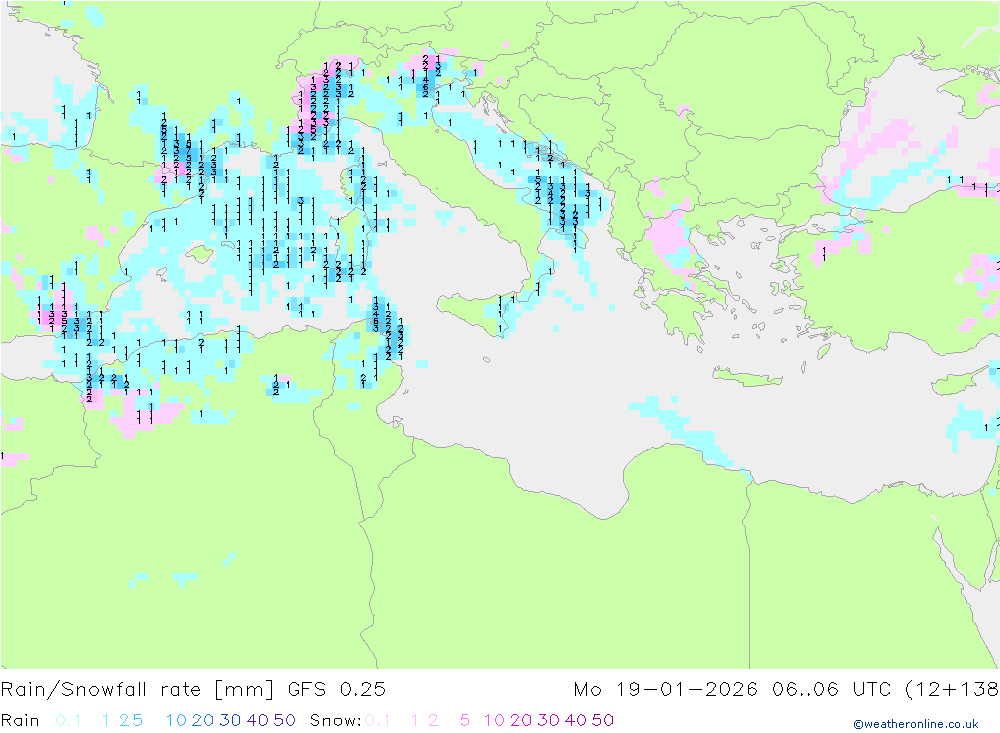Click the Snow: legend label
1000x733 pixels.
tap(335, 720)
